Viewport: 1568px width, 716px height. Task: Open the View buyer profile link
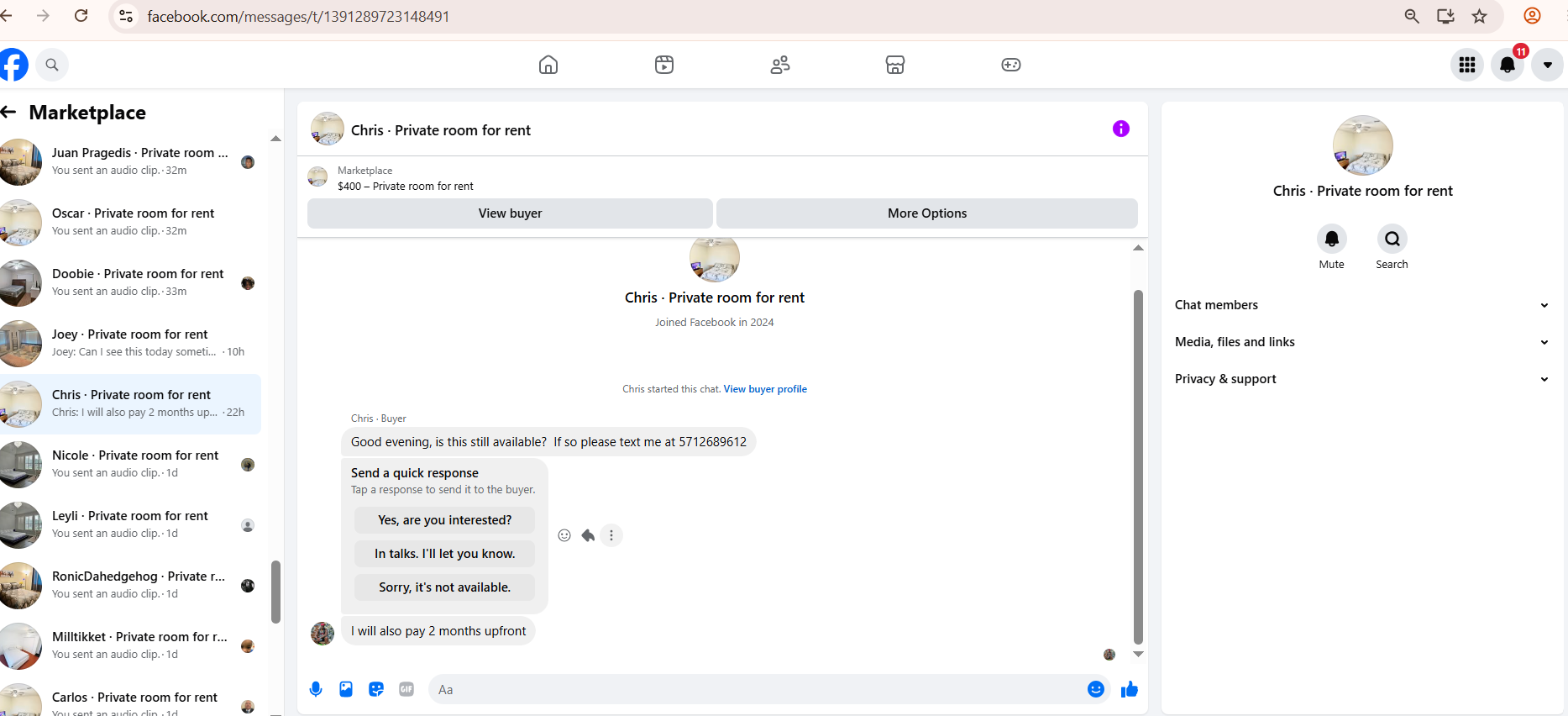tap(765, 389)
